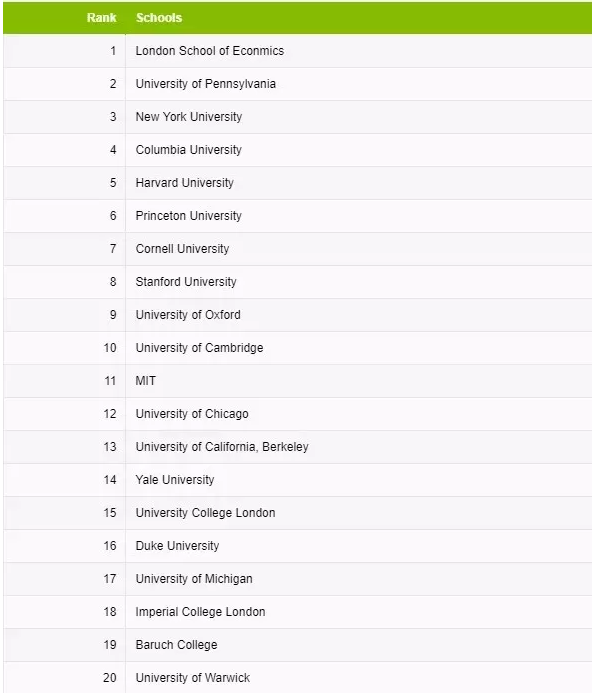Image resolution: width=598 pixels, height=693 pixels.
Task: Select Stanford University entry
Action: pos(186,282)
